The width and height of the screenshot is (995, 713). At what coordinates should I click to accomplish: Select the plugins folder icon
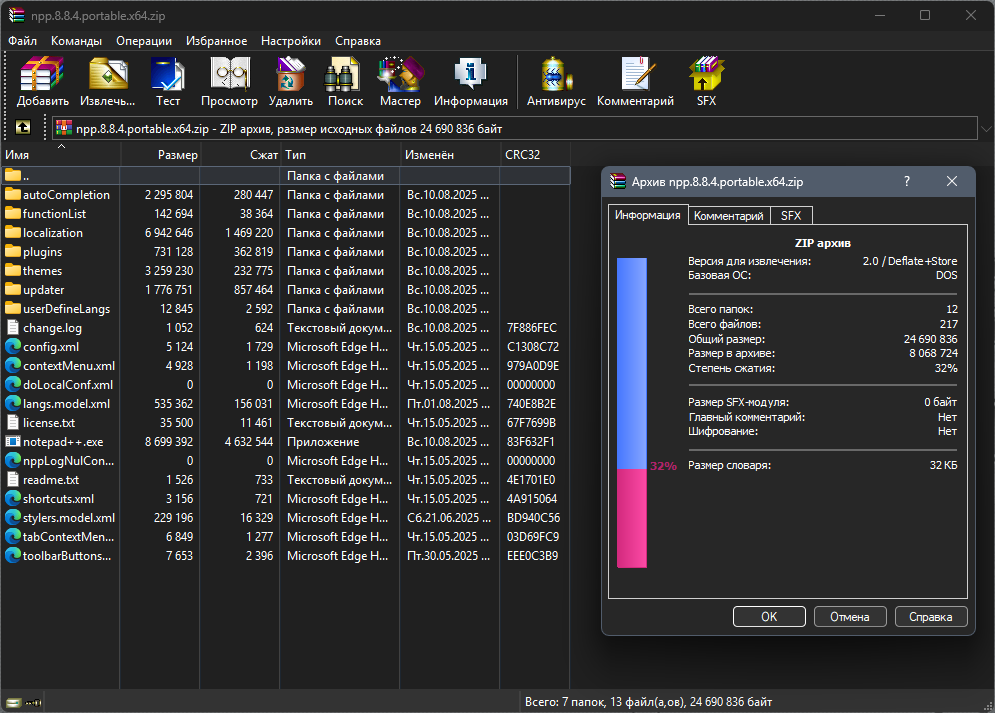(x=13, y=251)
